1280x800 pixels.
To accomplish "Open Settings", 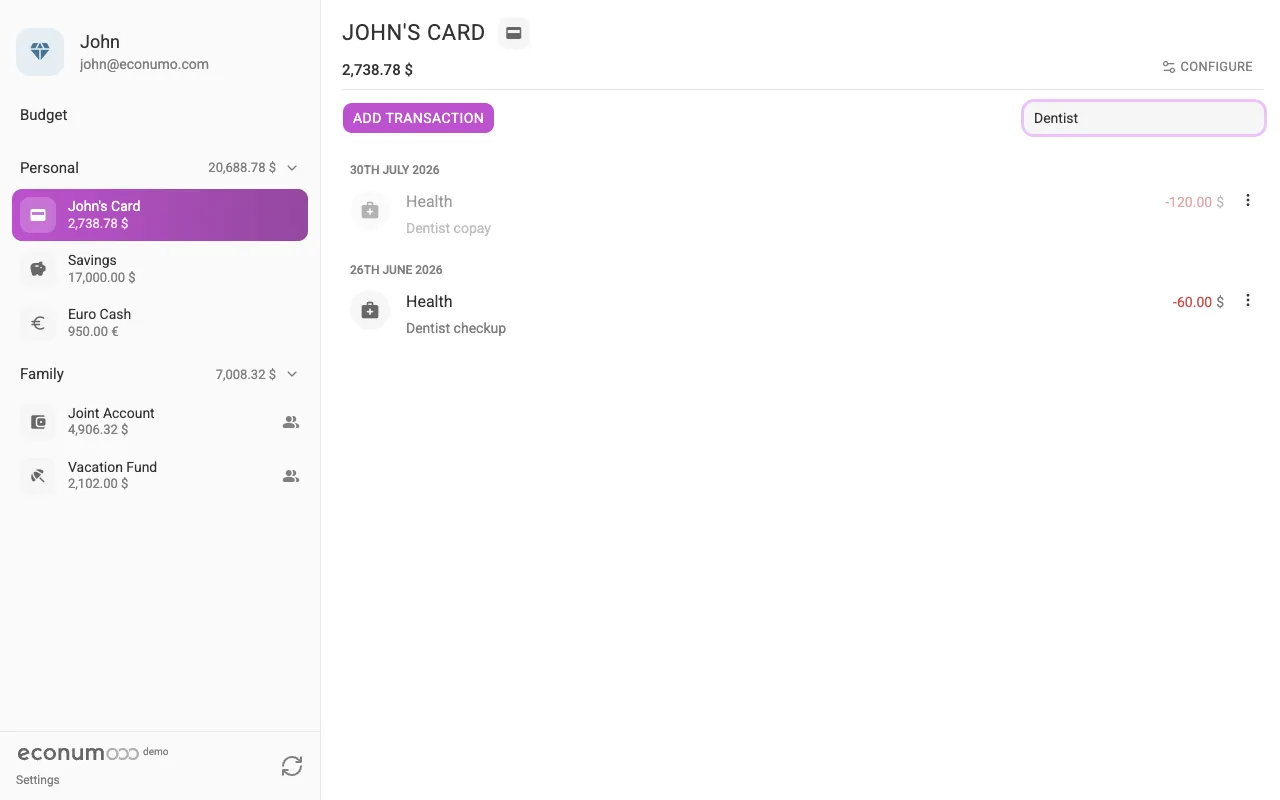I will 38,780.
